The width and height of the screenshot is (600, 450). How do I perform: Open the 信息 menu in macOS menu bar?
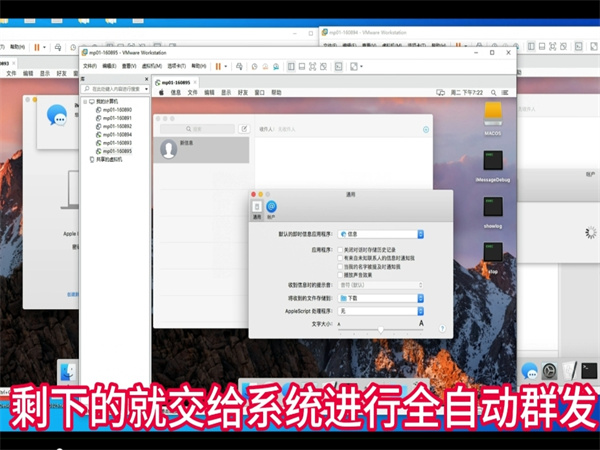coord(175,91)
